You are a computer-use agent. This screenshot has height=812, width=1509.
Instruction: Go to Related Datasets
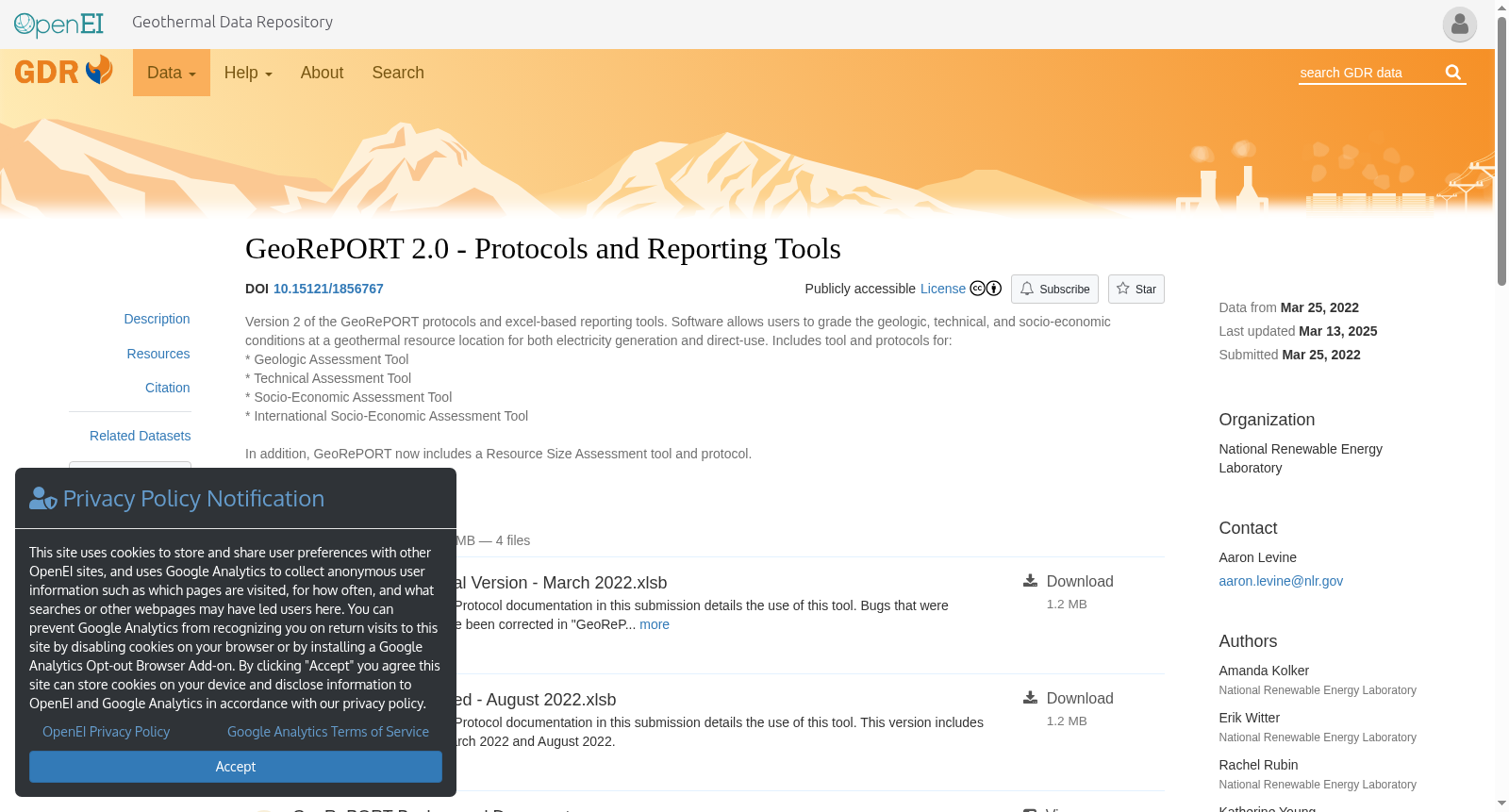click(140, 436)
